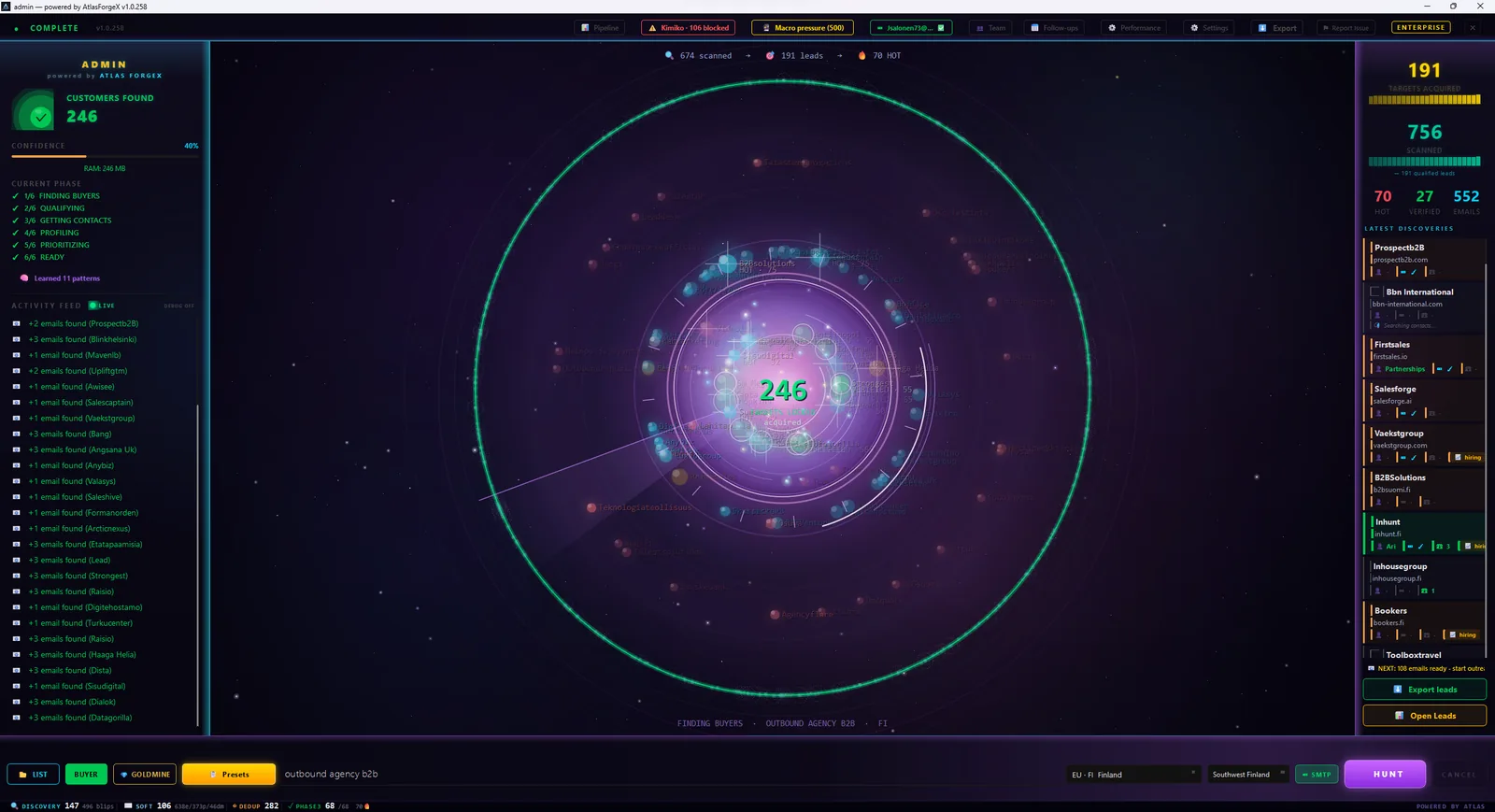
Task: Click the warning triangle icon beside Kimiko
Action: [652, 28]
